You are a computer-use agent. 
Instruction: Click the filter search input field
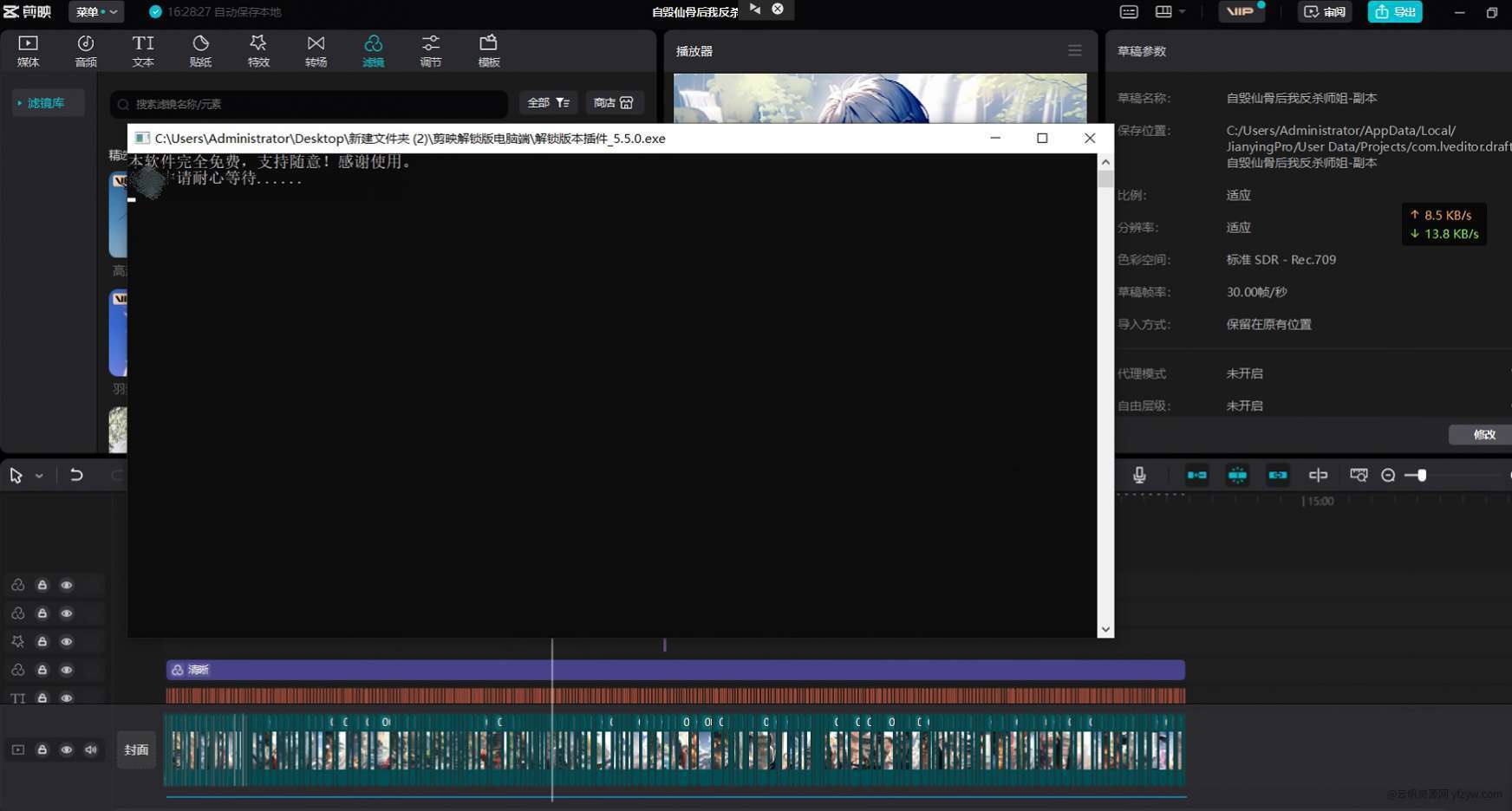coord(309,104)
